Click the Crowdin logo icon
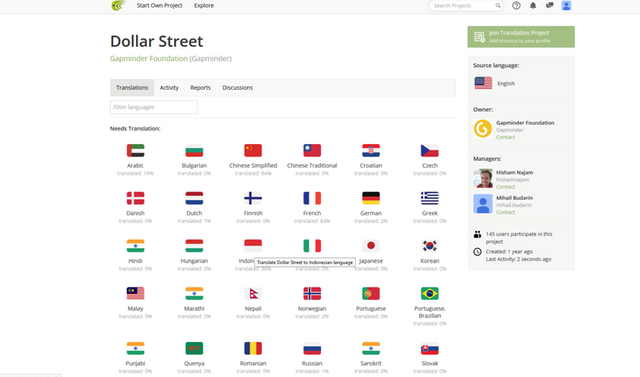640x377 pixels. pyautogui.click(x=118, y=5)
